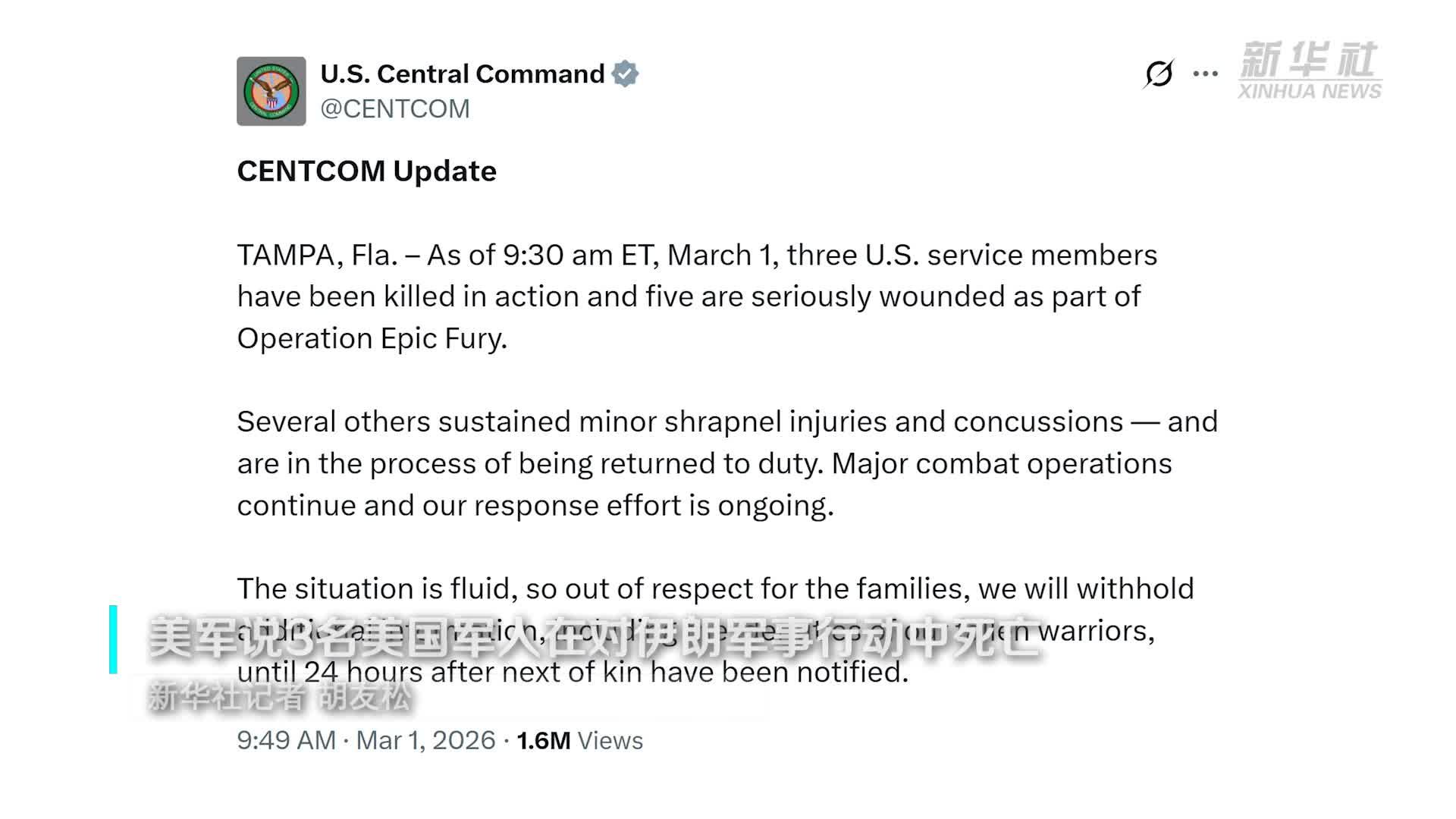The image size is (1456, 819).
Task: Click the eagle emblem inside the avatar
Action: click(271, 87)
